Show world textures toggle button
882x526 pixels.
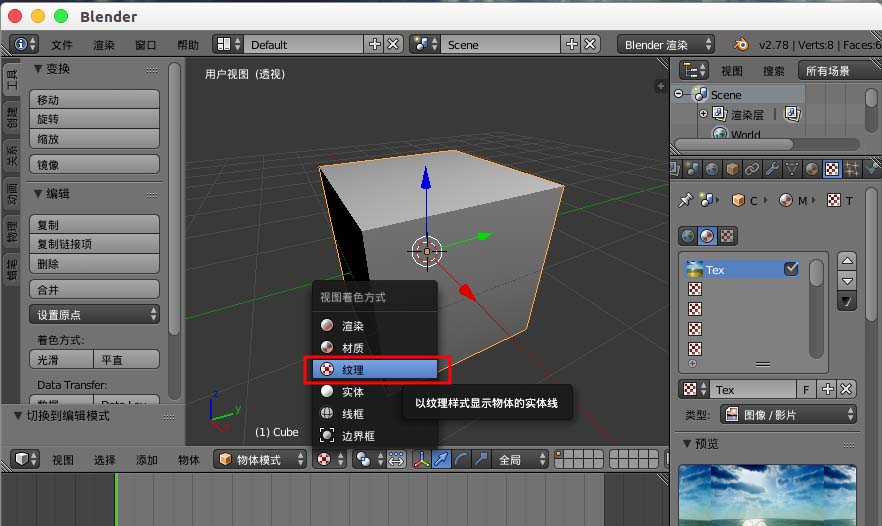[688, 236]
